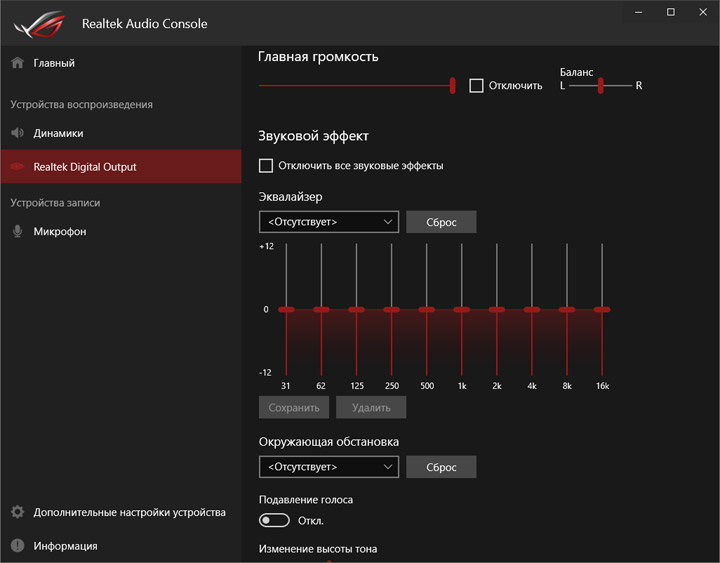Minimize the Realtek Audio Console window
This screenshot has height=563, width=720.
coord(638,12)
